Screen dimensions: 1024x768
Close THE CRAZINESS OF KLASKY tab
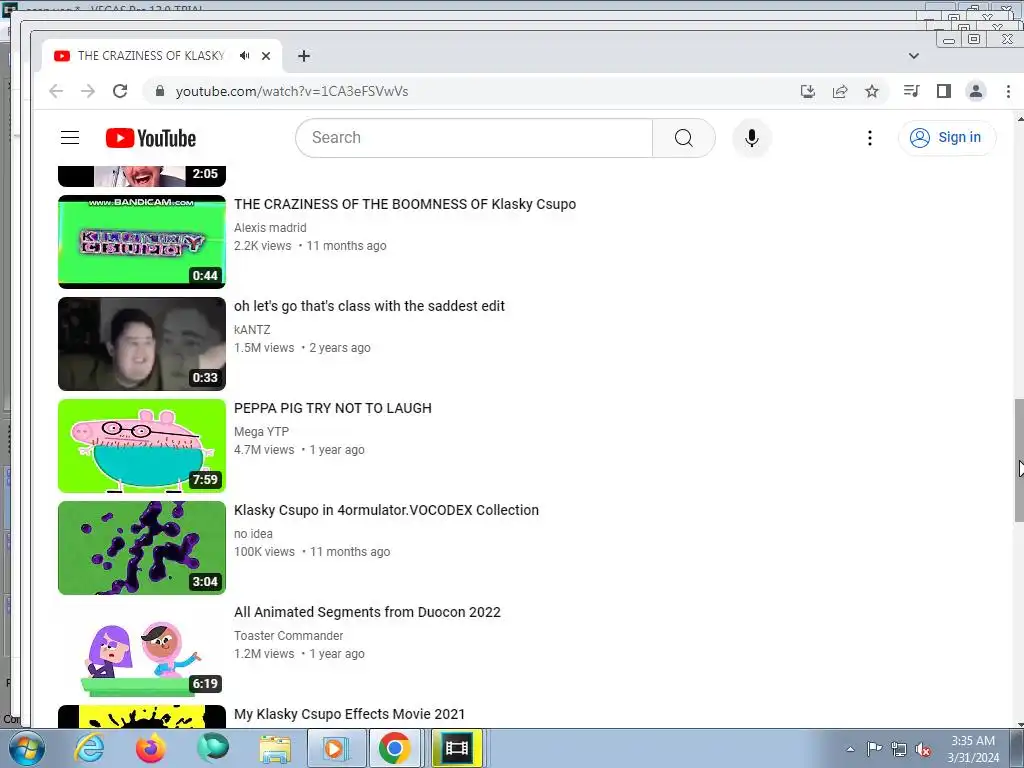(266, 56)
